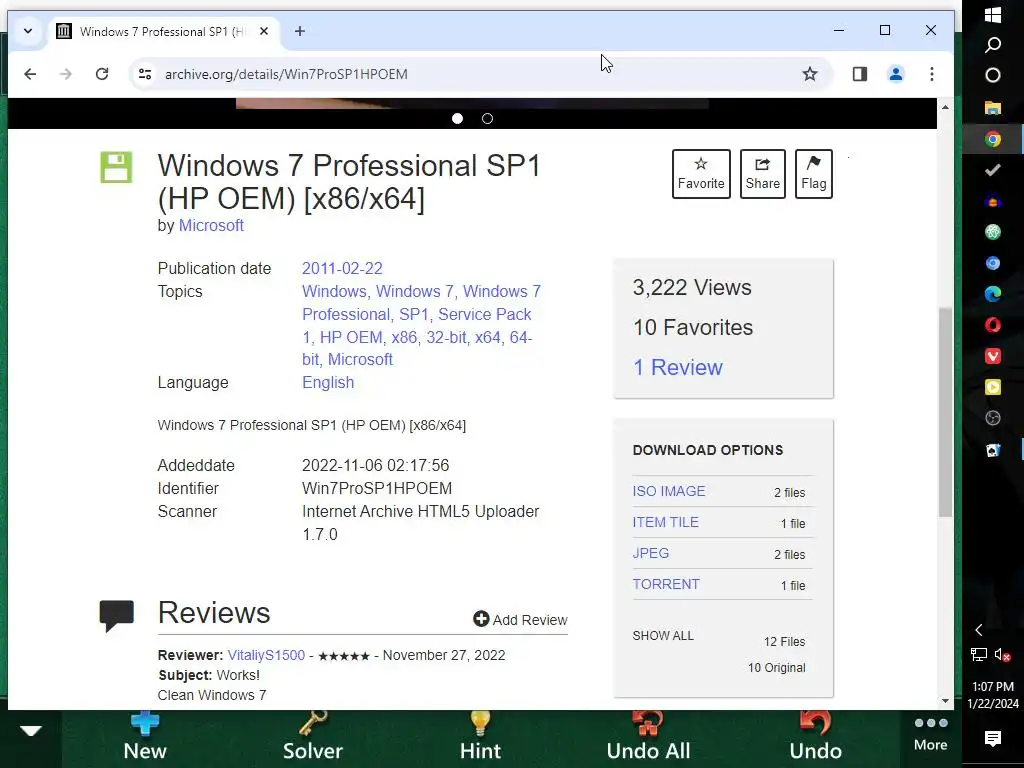Click the scrollbar up arrow
Screen dimensions: 1024x768
(945, 106)
